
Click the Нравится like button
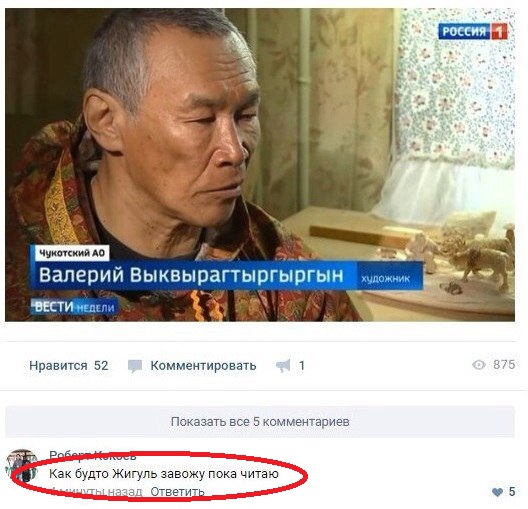pos(58,365)
